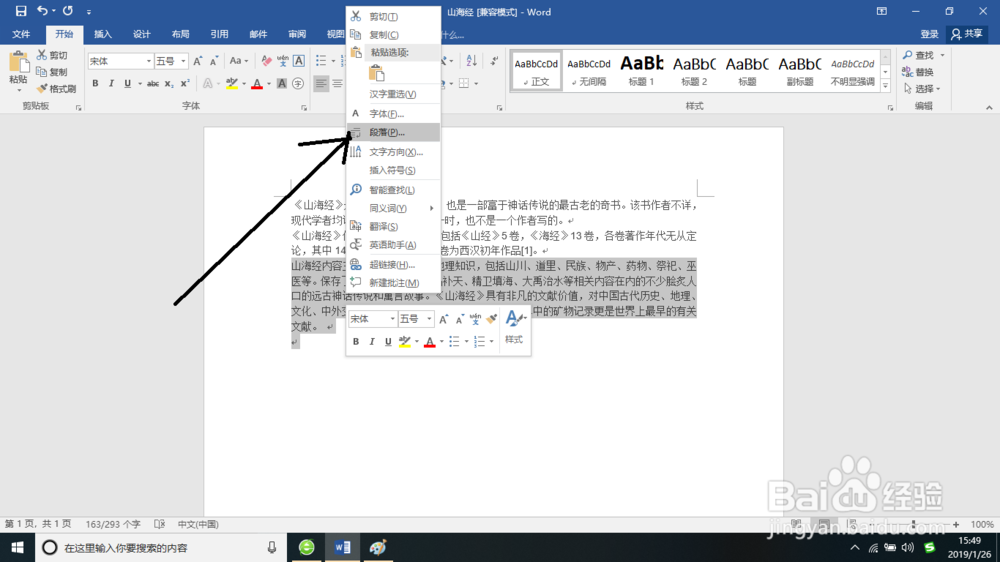Screen dimensions: 1000x562
Task: Decrease font size in the ribbon
Action: click(214, 61)
